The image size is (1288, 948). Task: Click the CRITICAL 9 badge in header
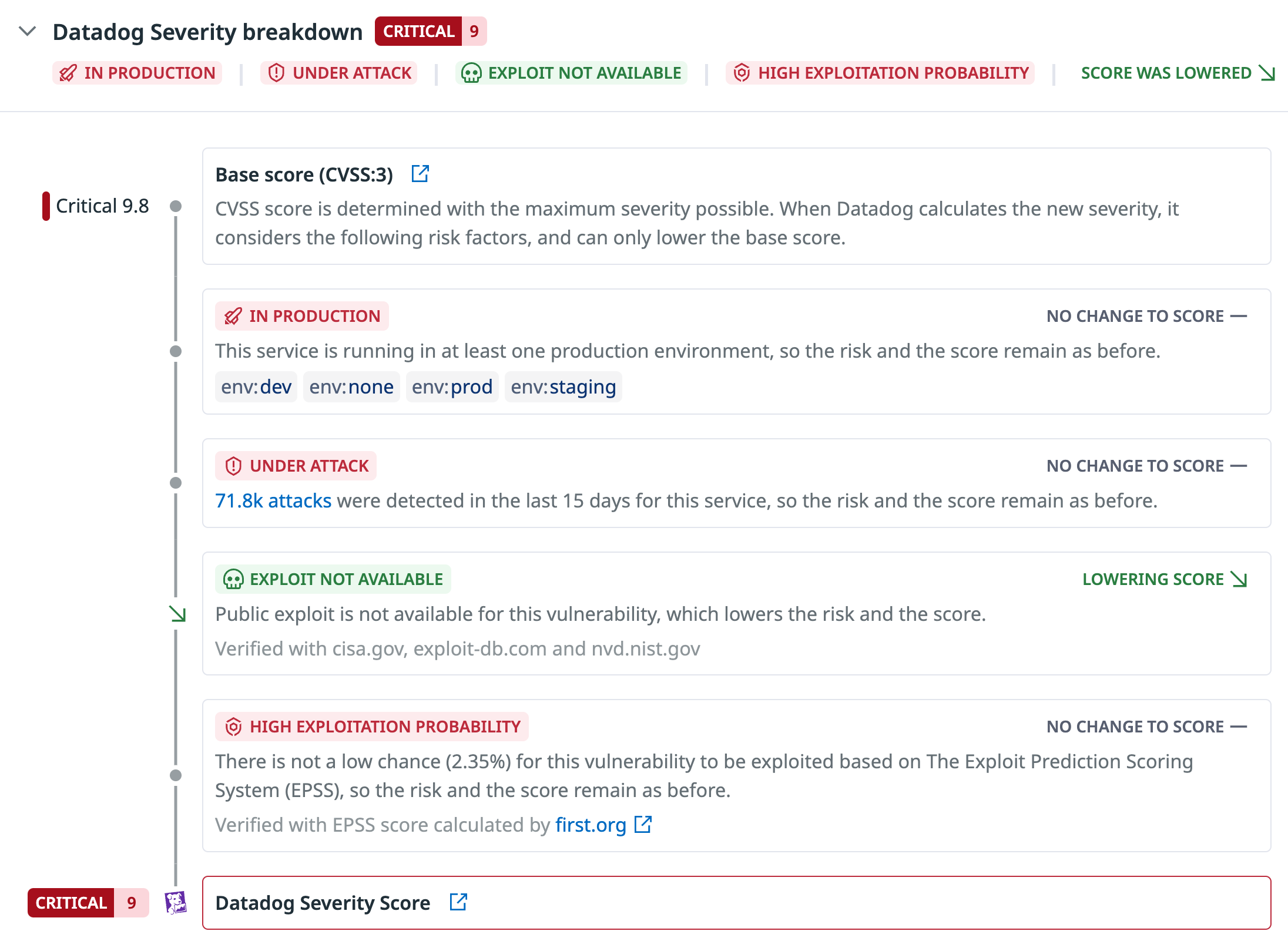click(431, 31)
